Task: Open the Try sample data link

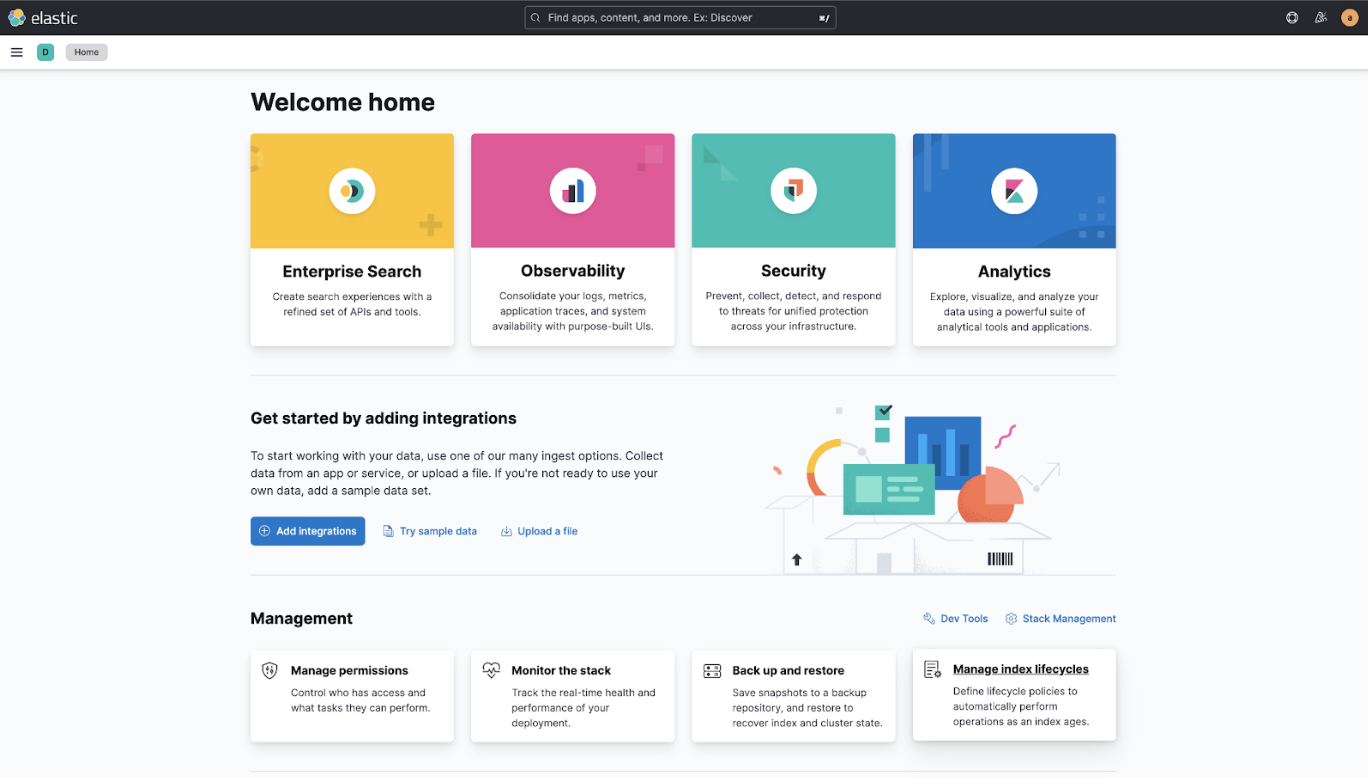Action: tap(430, 531)
